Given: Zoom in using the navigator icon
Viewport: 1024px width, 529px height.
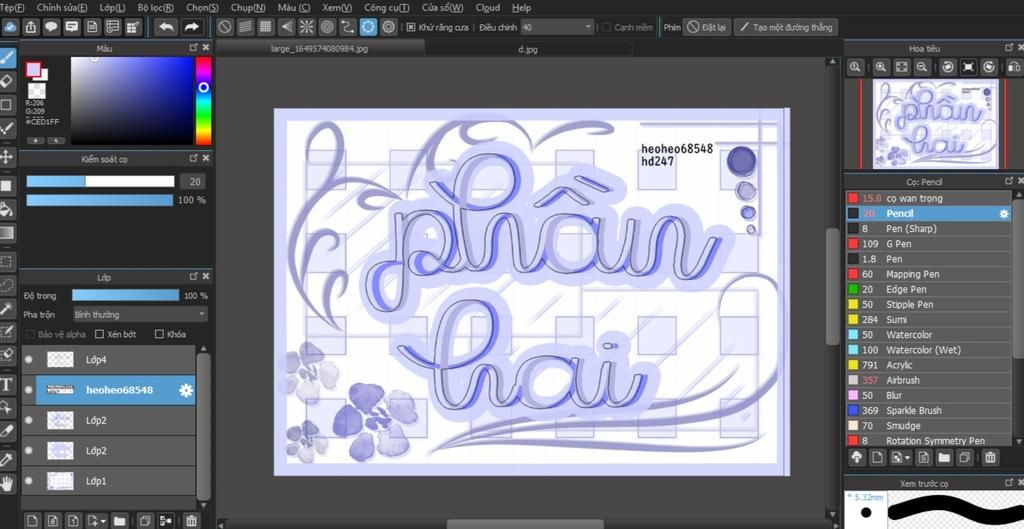Looking at the screenshot, I should click(x=881, y=67).
